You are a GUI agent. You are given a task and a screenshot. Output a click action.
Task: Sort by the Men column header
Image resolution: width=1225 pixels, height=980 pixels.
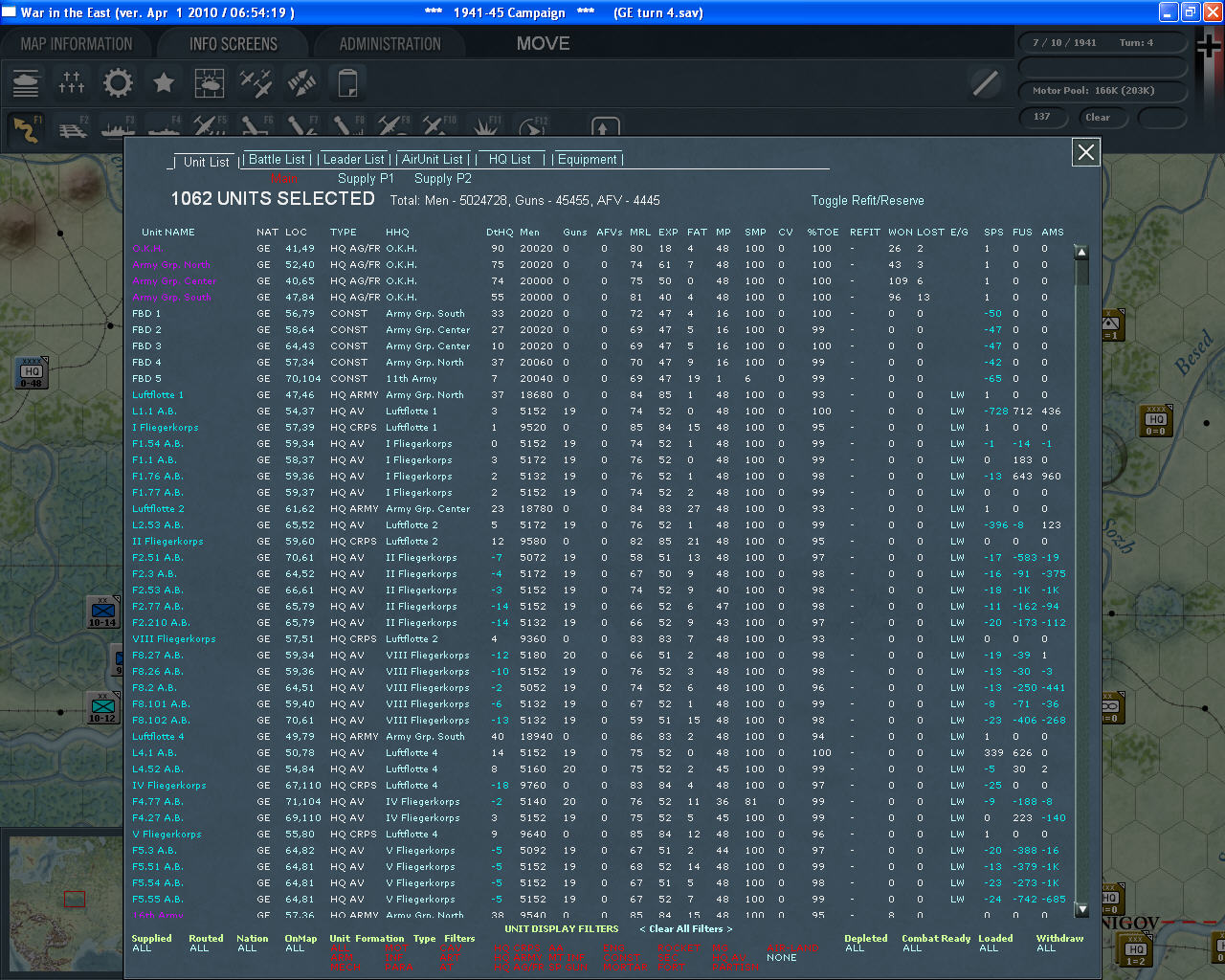530,233
